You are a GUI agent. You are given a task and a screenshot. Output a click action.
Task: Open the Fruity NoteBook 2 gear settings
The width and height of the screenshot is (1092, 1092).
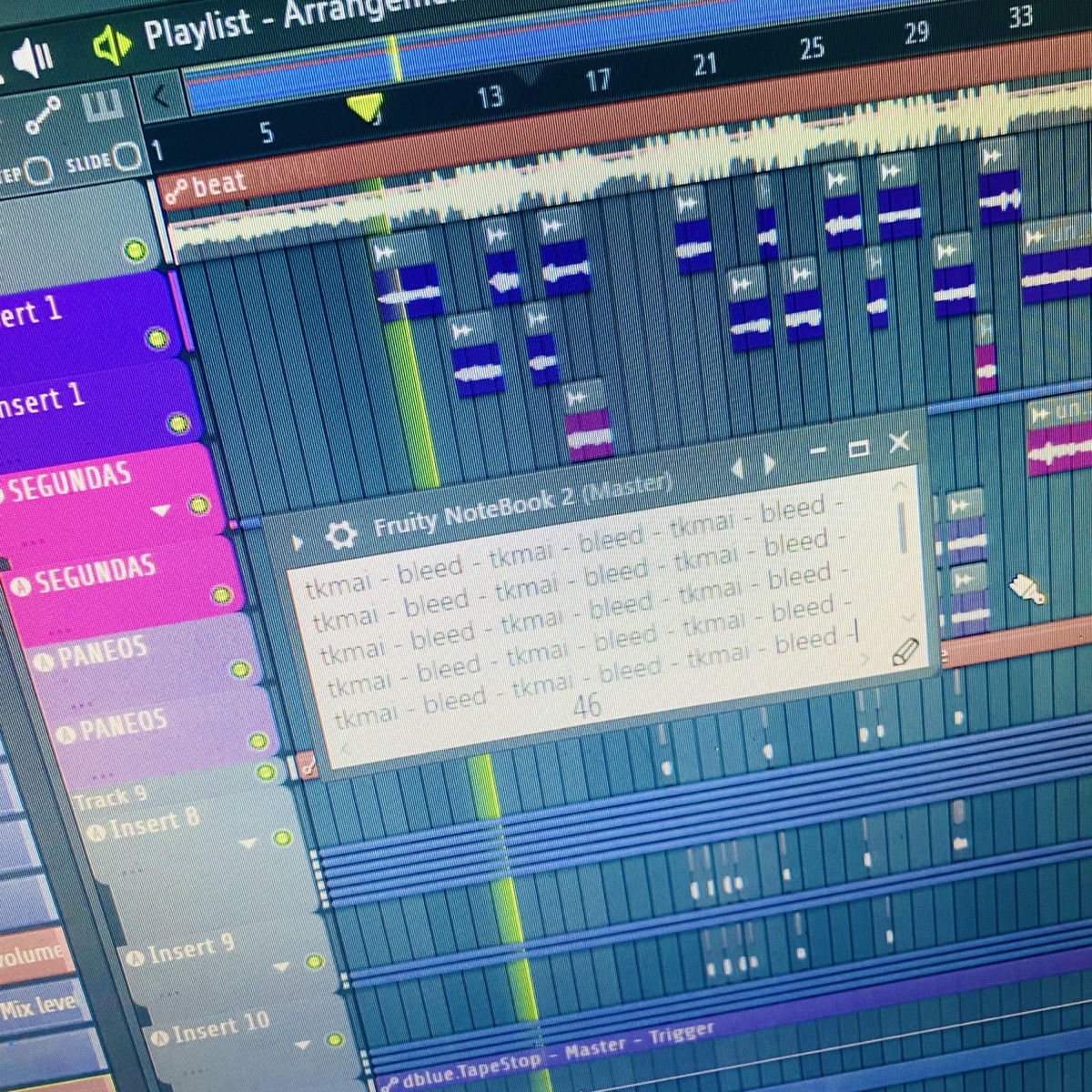[340, 535]
